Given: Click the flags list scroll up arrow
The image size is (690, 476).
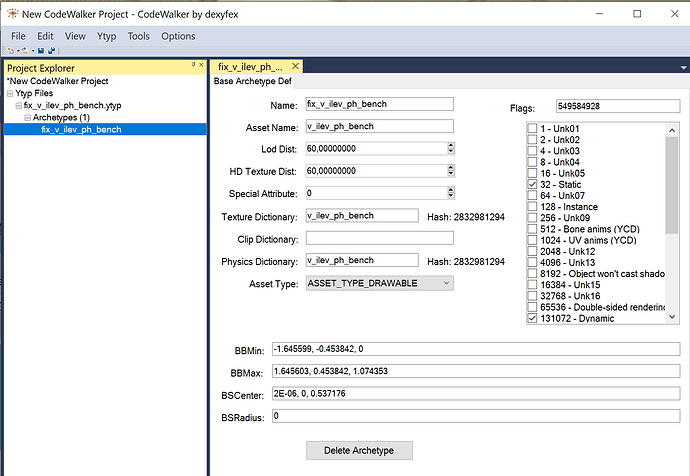Looking at the screenshot, I should (x=672, y=130).
